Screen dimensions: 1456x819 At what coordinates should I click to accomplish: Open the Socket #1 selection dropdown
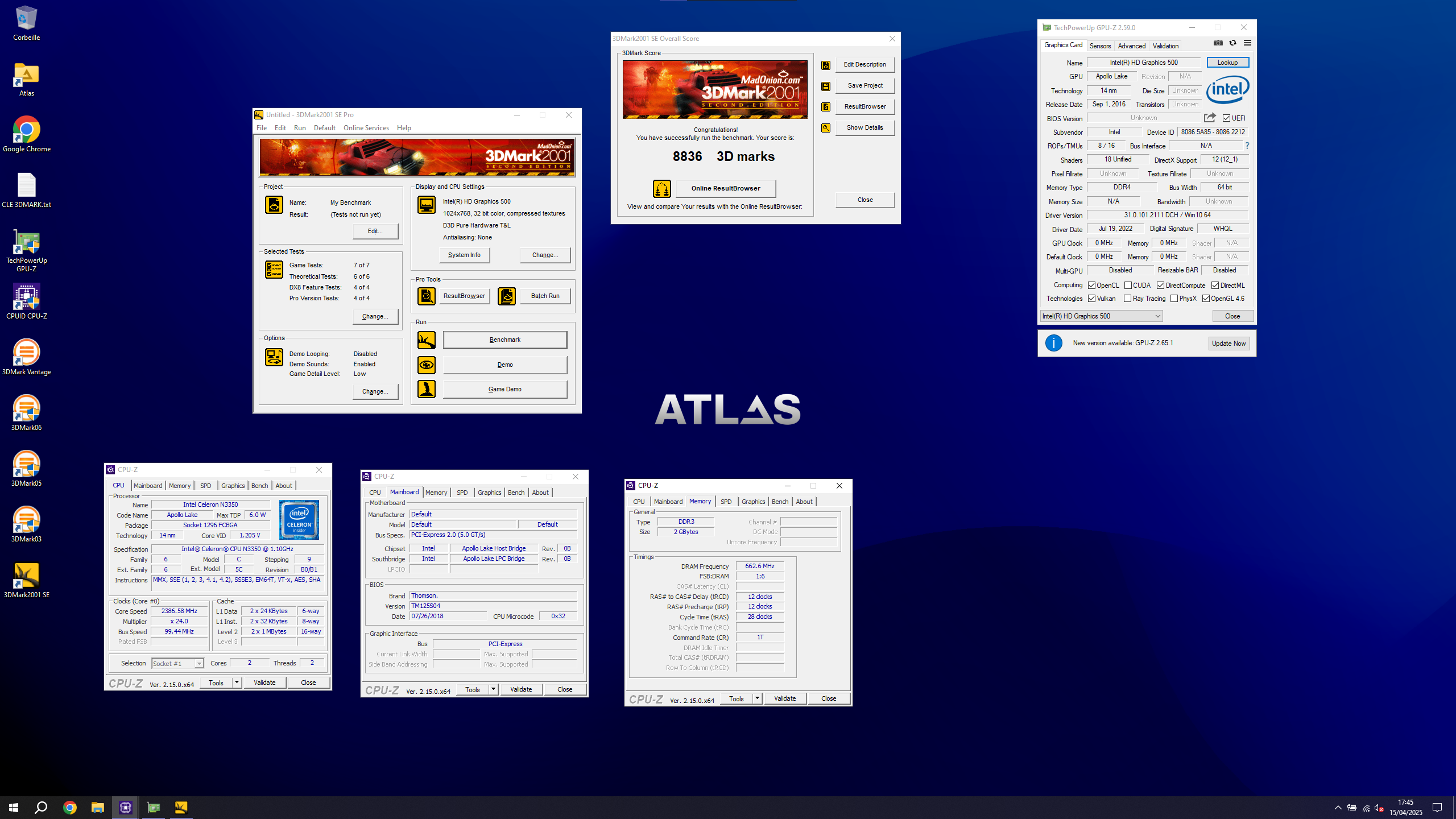tap(177, 664)
